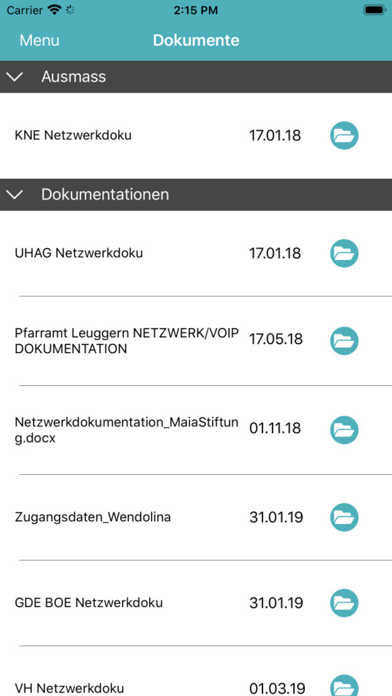The height and width of the screenshot is (696, 392).
Task: Tap folder icon for VH Netzwerkdoku
Action: click(344, 685)
